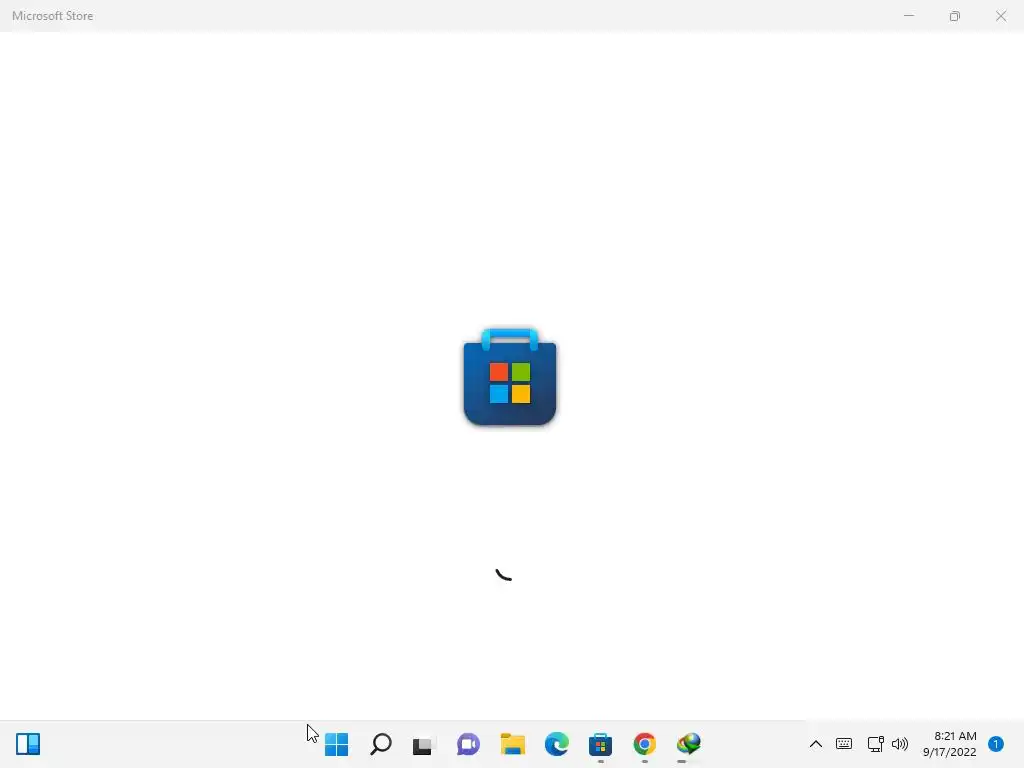Switch to Microsoft Store taskbar icon
Image resolution: width=1024 pixels, height=768 pixels.
(x=600, y=744)
